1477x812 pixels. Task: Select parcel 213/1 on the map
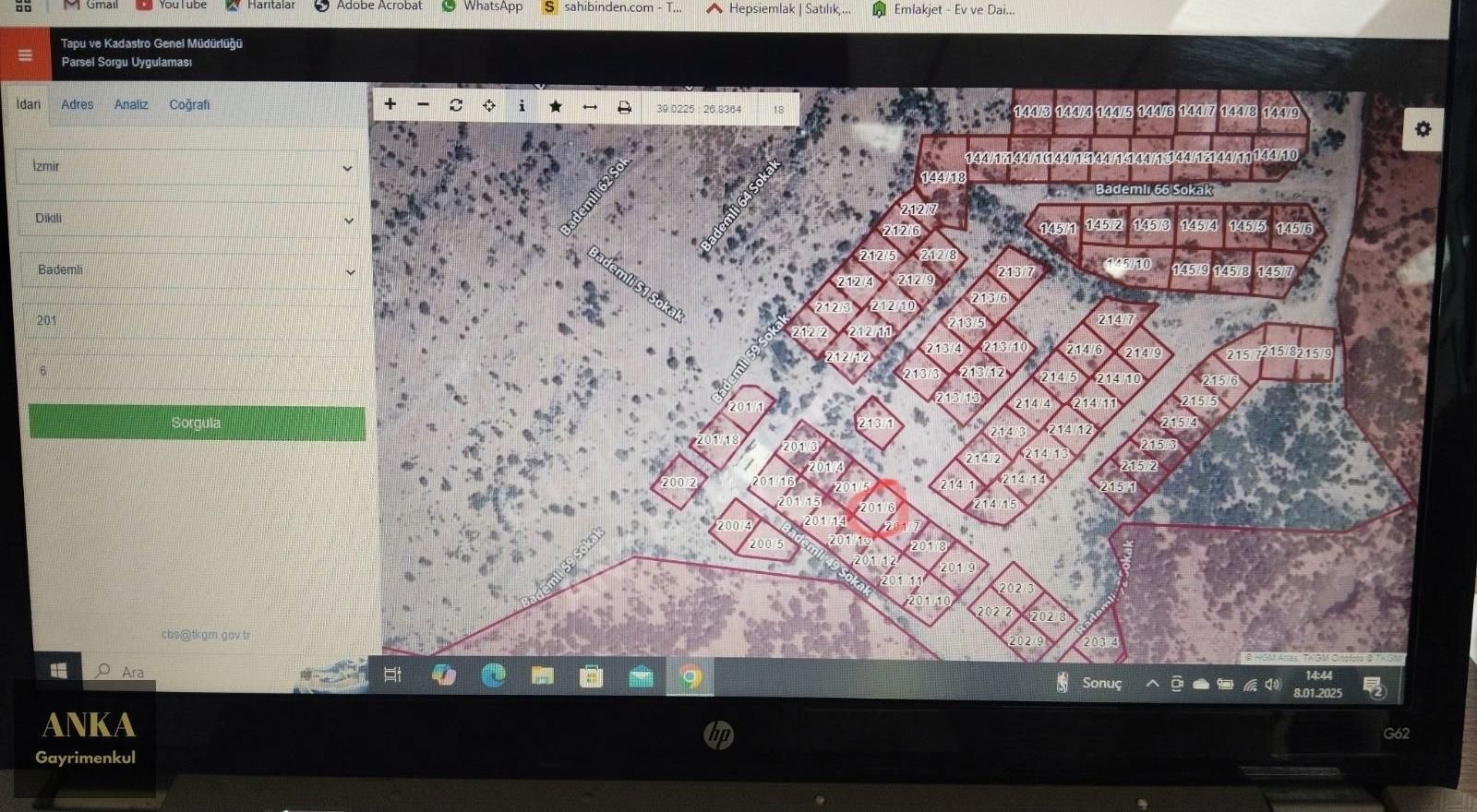pos(875,424)
